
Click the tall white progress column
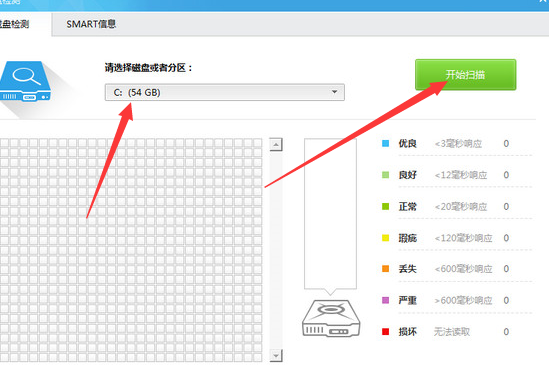tap(330, 214)
